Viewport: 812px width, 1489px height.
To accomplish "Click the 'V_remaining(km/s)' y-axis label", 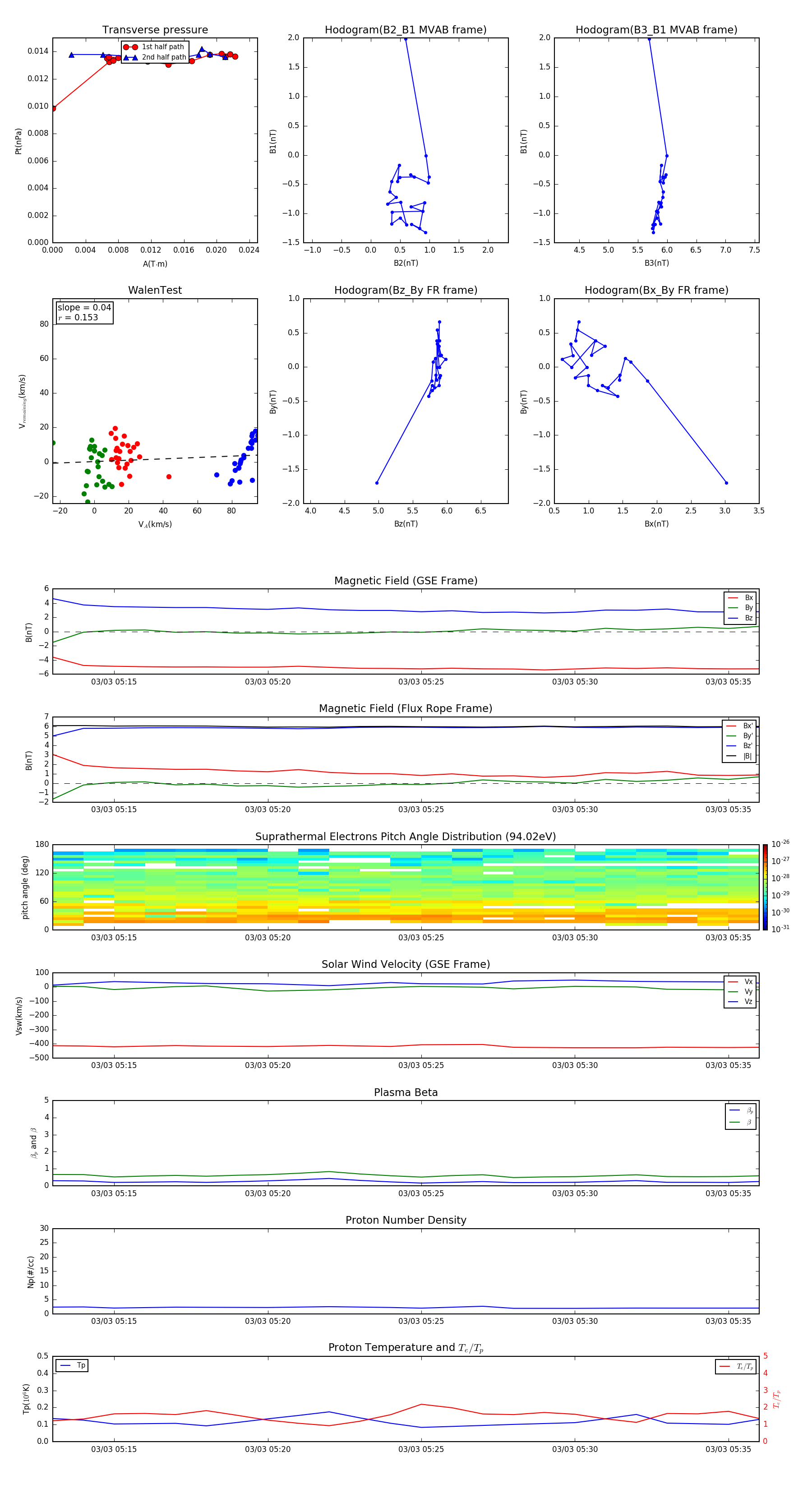I will click(x=22, y=401).
